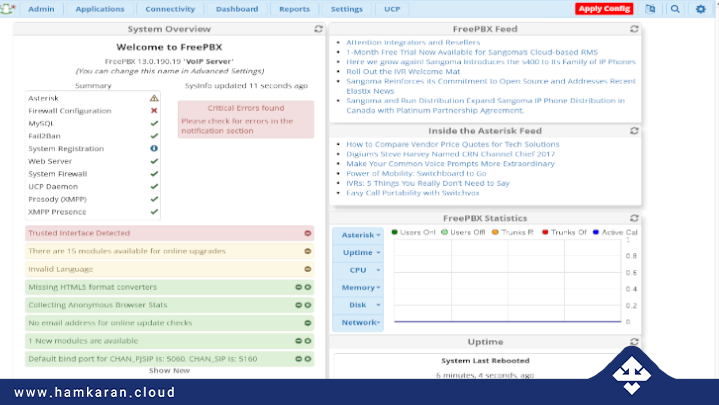
Task: Toggle the Trunks Reg legend series
Action: click(513, 232)
